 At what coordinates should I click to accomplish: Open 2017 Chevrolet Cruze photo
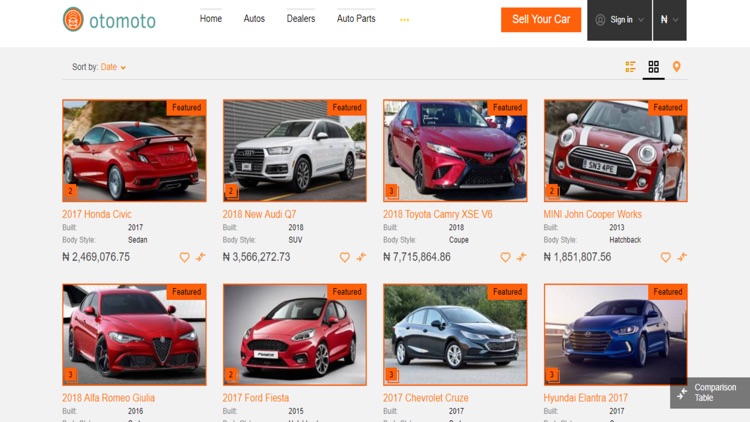click(455, 334)
